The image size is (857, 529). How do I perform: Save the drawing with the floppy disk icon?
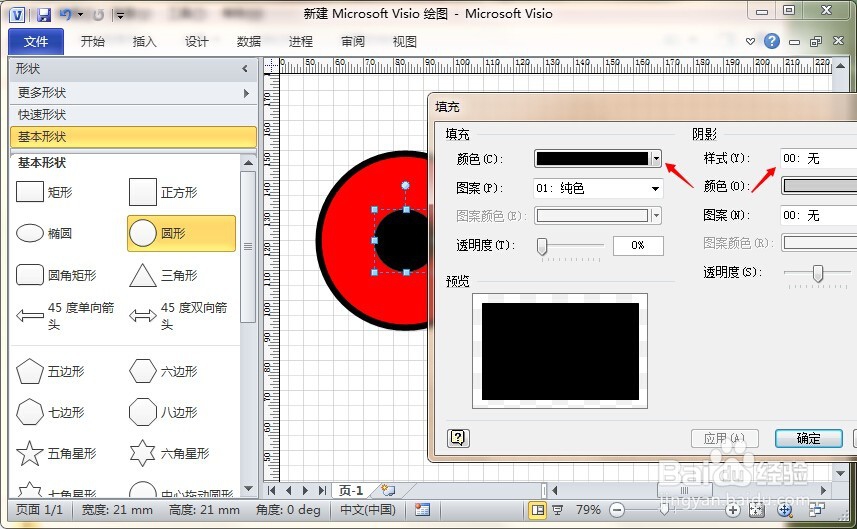tap(43, 15)
